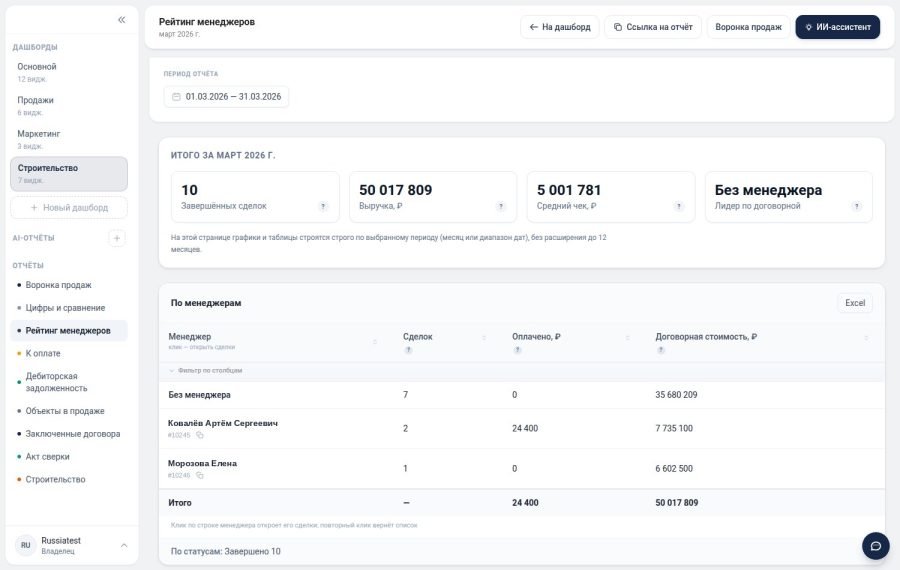Click the 7 735 100 contract value
Viewport: 900px width, 570px height.
pyautogui.click(x=674, y=429)
